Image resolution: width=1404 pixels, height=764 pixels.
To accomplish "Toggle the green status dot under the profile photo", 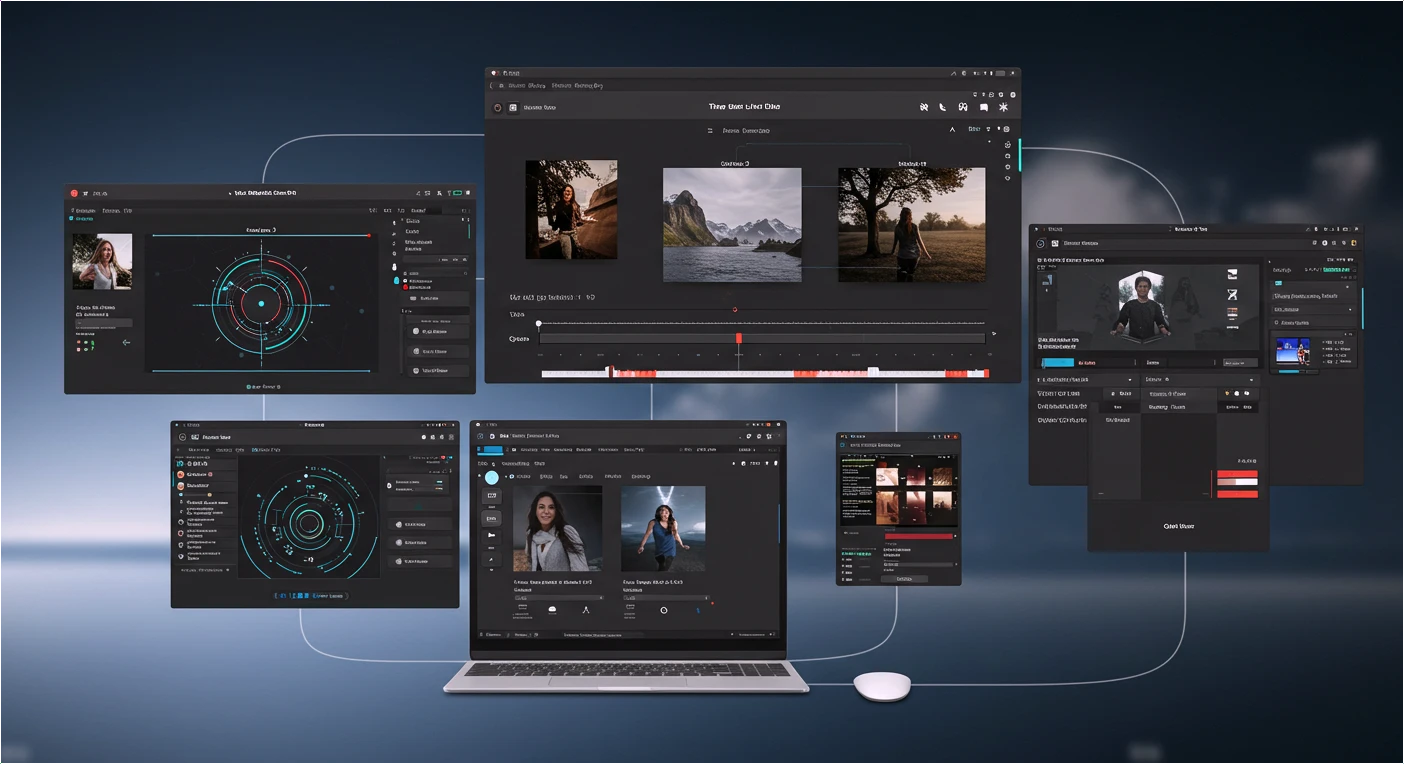I will point(85,343).
